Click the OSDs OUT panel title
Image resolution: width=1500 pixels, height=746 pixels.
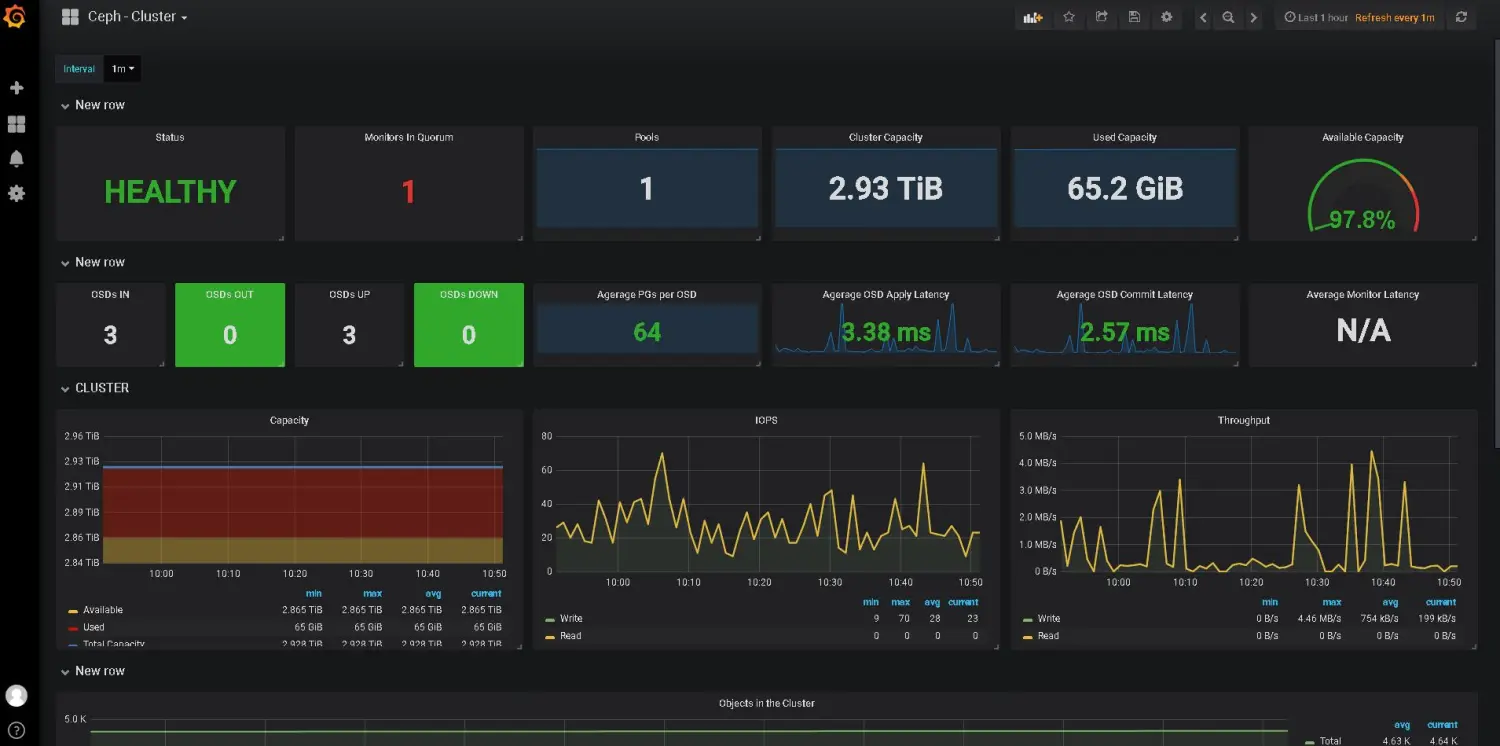click(230, 295)
